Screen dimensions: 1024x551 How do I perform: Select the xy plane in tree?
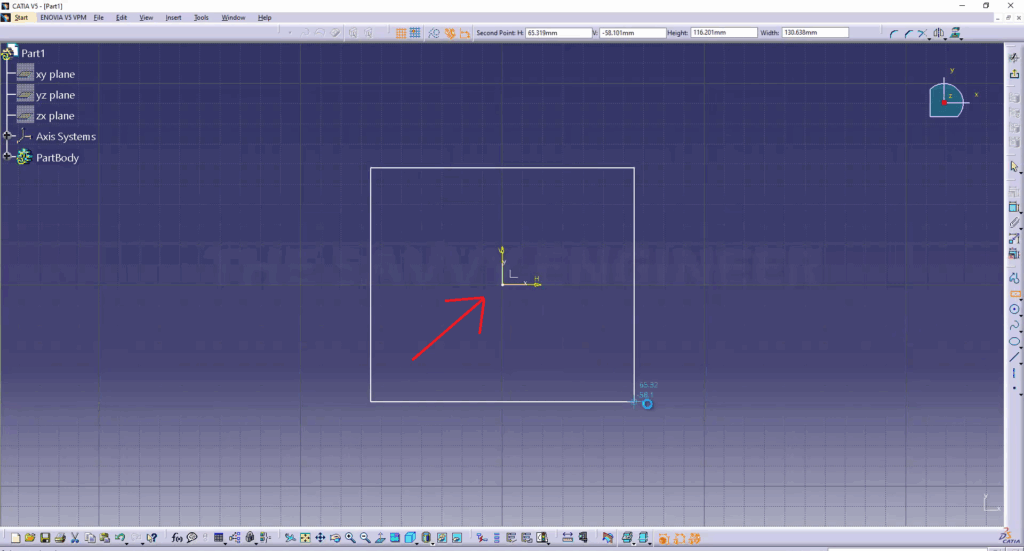(x=55, y=74)
